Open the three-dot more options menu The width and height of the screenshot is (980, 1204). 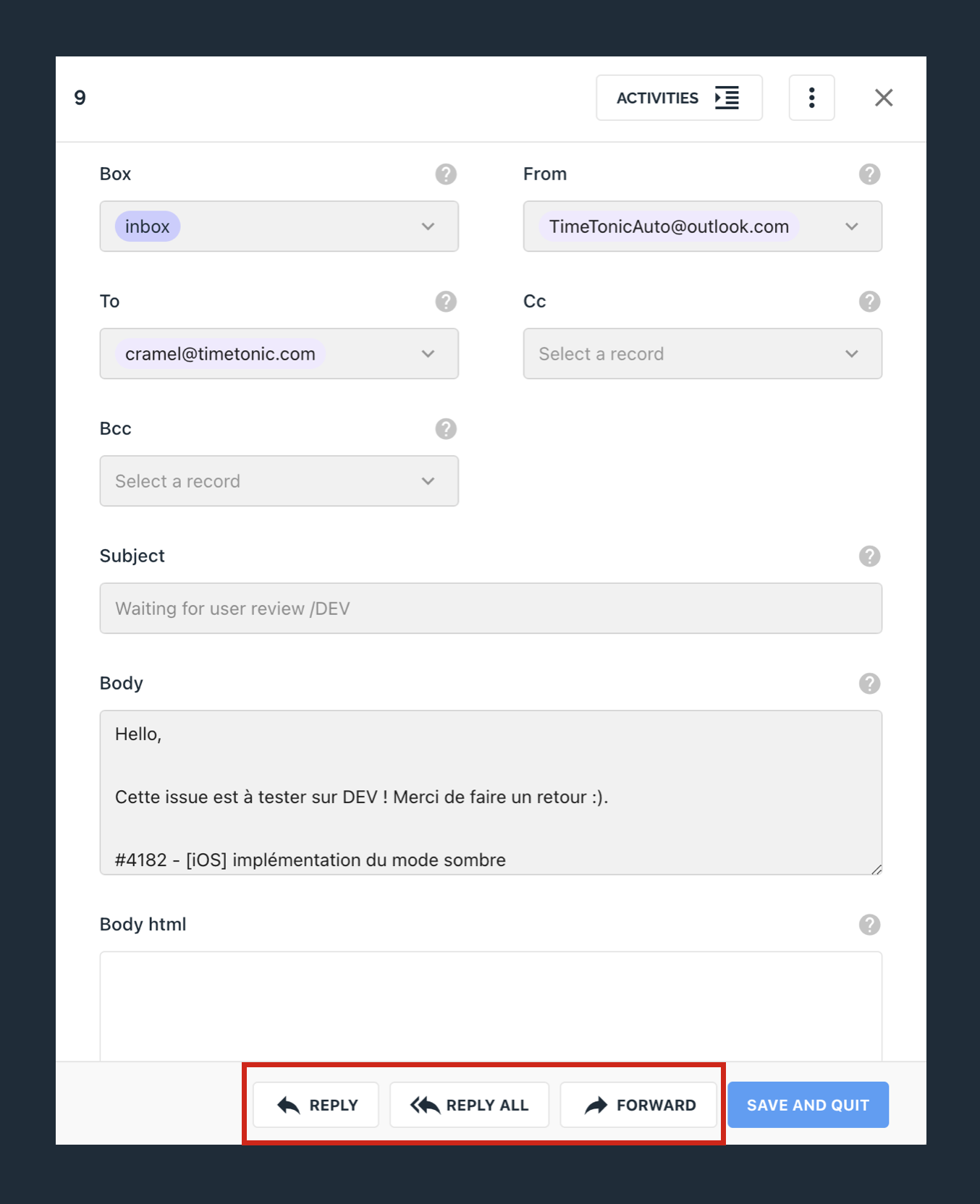pyautogui.click(x=811, y=98)
